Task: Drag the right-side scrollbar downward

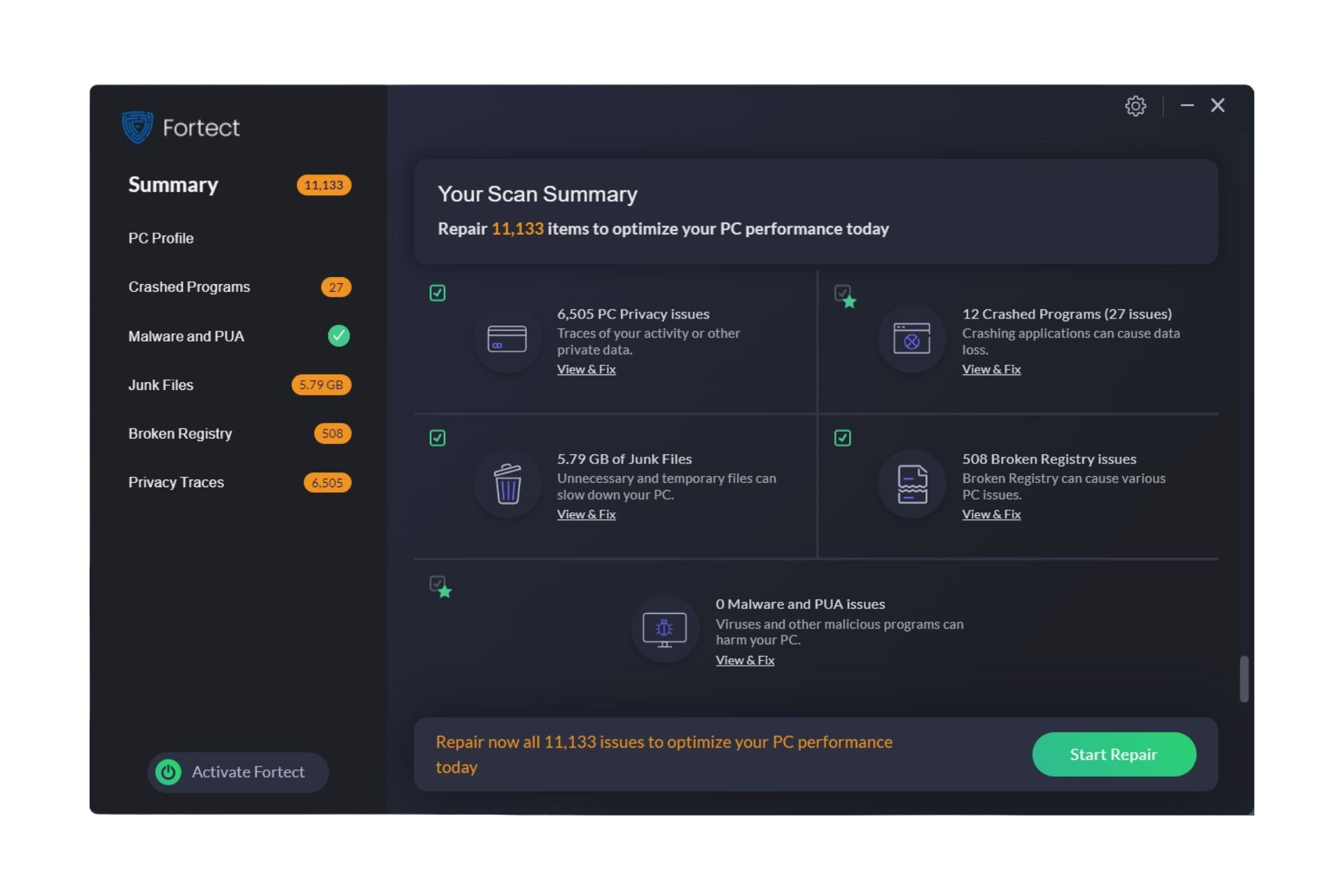Action: tap(1245, 680)
